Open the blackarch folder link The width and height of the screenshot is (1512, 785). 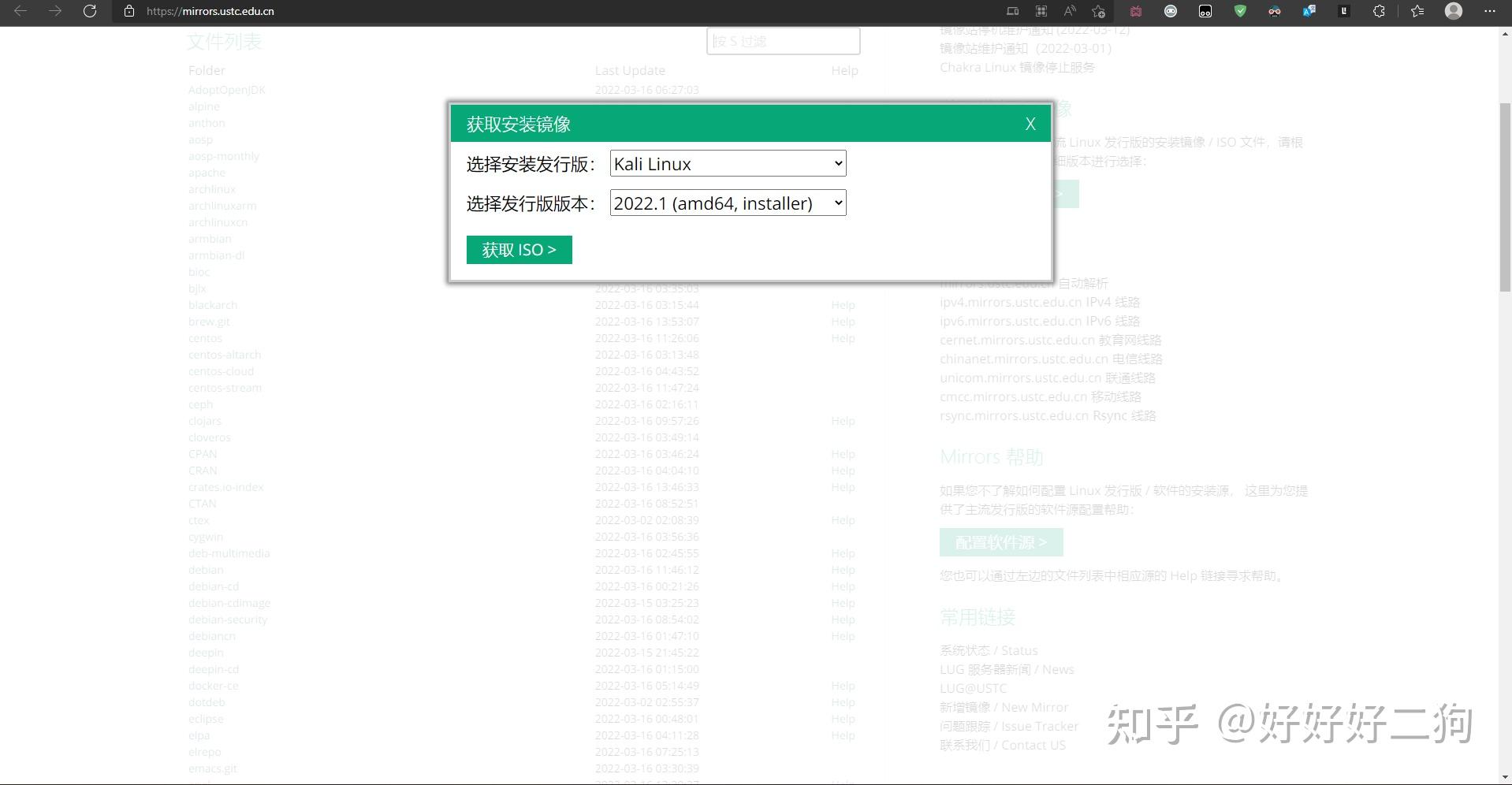(213, 305)
